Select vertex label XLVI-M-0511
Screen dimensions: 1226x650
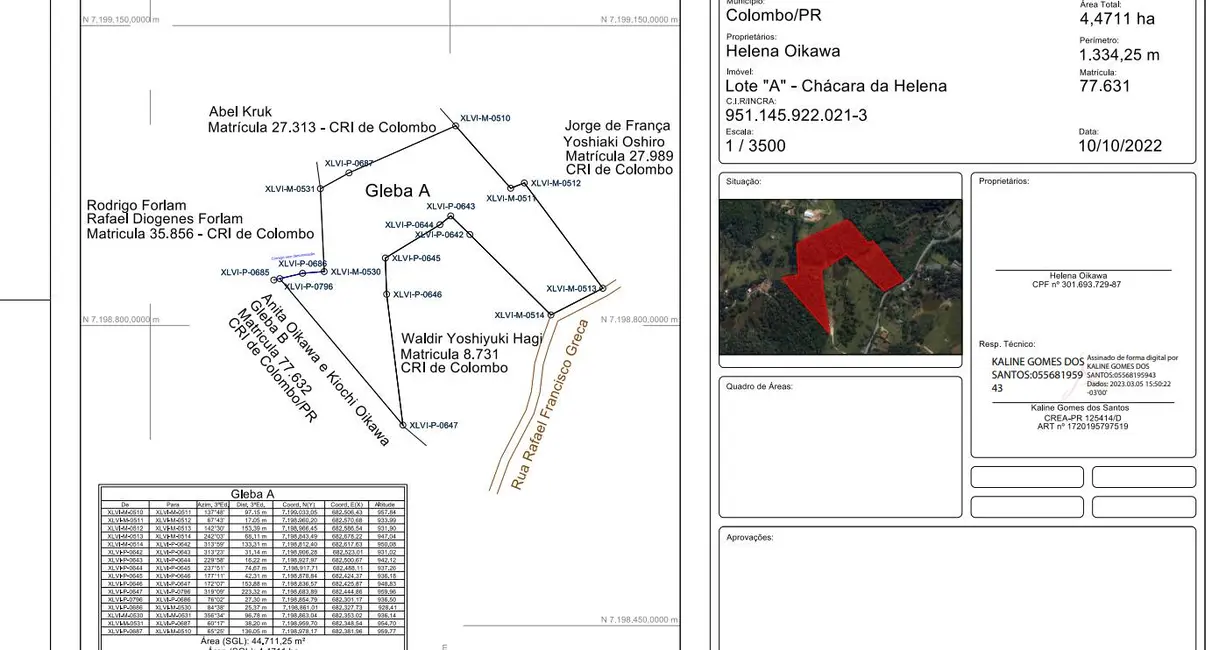coord(511,198)
